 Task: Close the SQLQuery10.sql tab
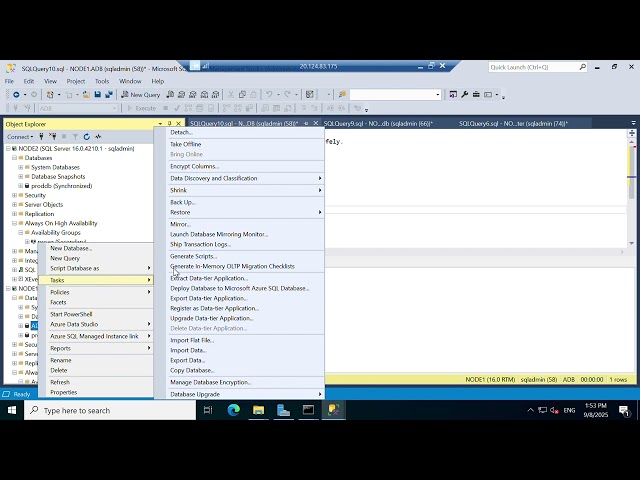coord(316,123)
